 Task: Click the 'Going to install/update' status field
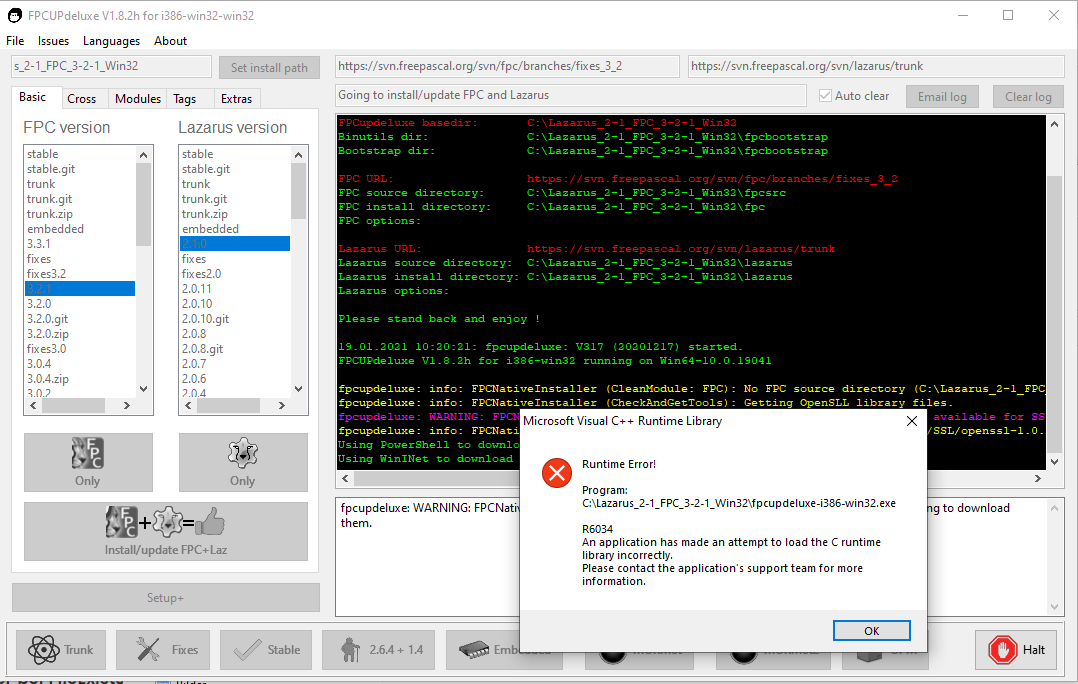point(571,96)
